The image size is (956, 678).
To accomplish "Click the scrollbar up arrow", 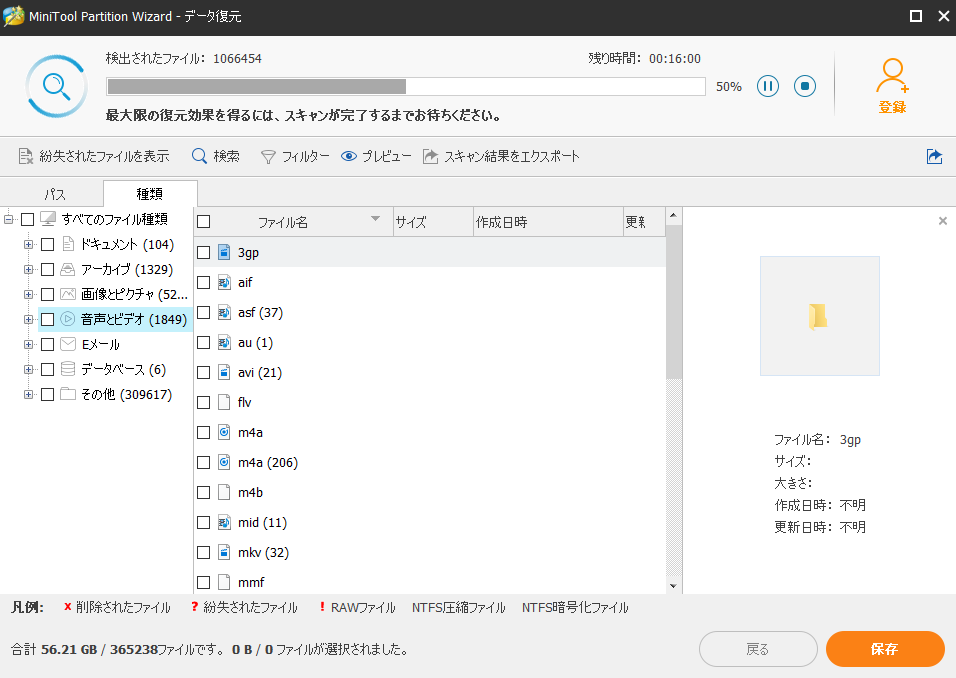I will [x=673, y=215].
